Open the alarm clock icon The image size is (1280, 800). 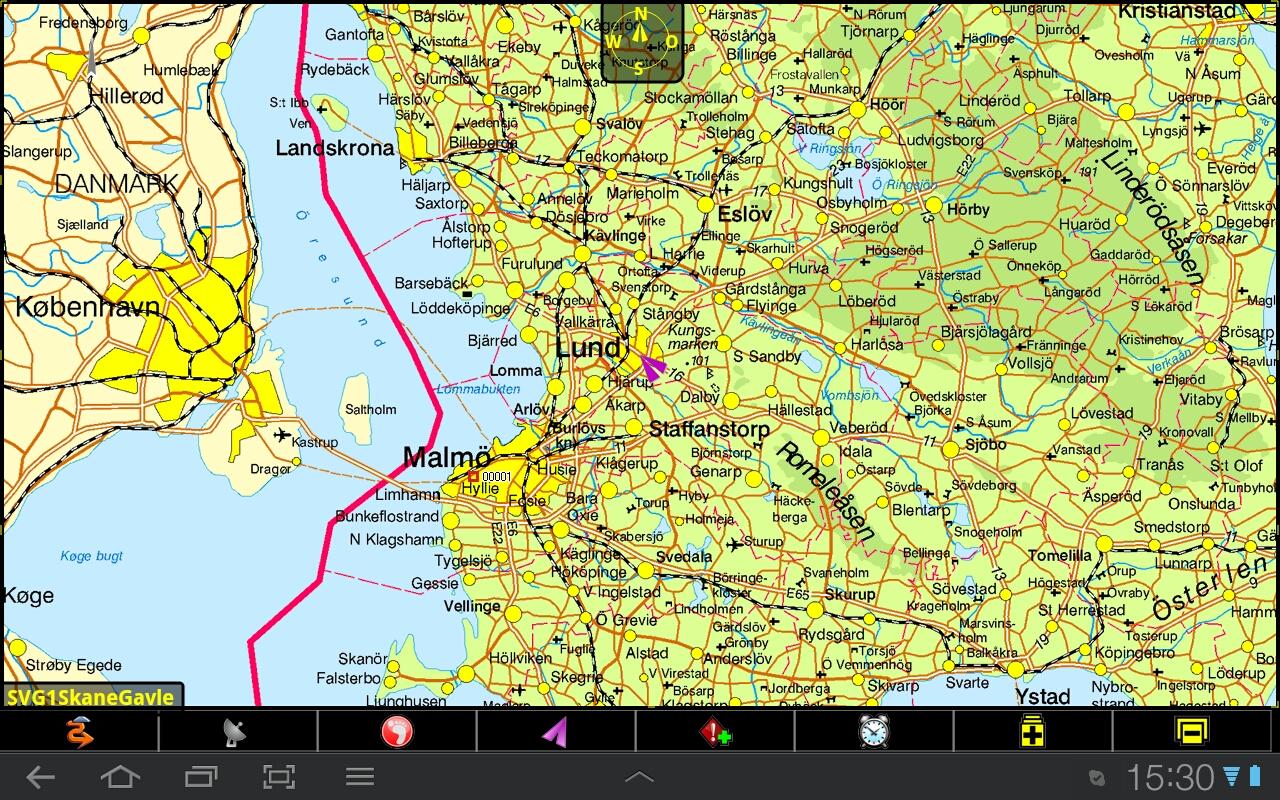tap(874, 732)
